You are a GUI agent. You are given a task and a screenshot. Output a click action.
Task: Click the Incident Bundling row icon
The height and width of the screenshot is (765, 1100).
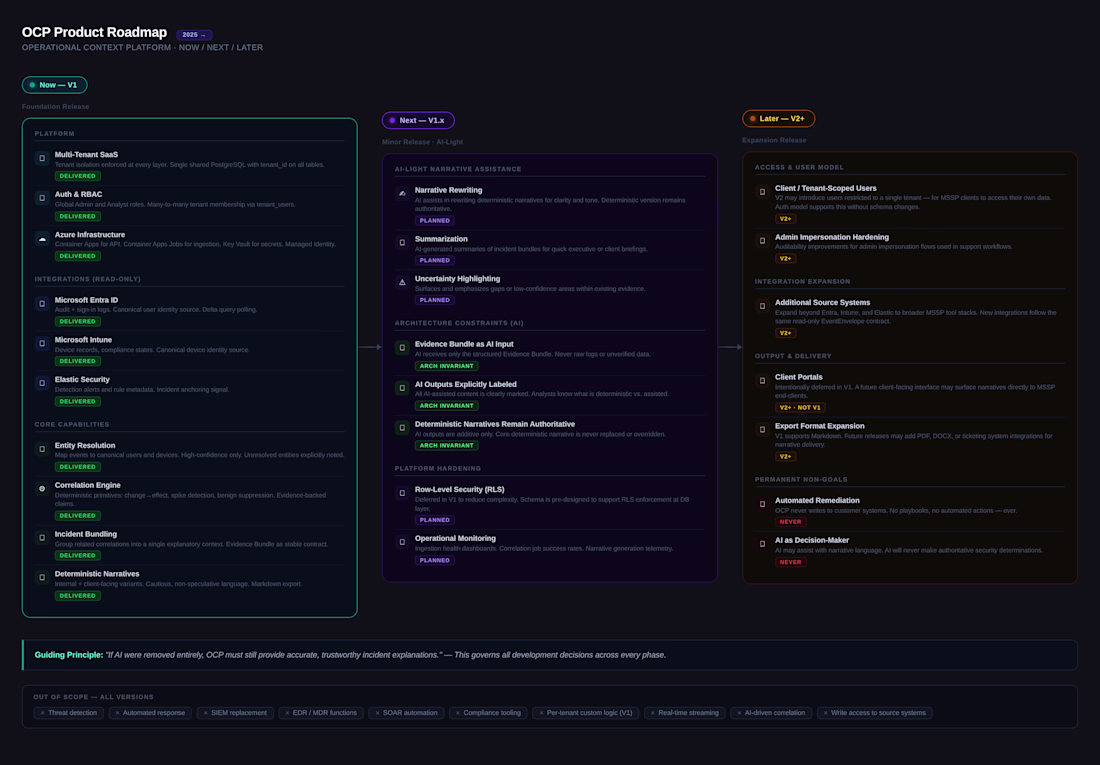[x=42, y=538]
